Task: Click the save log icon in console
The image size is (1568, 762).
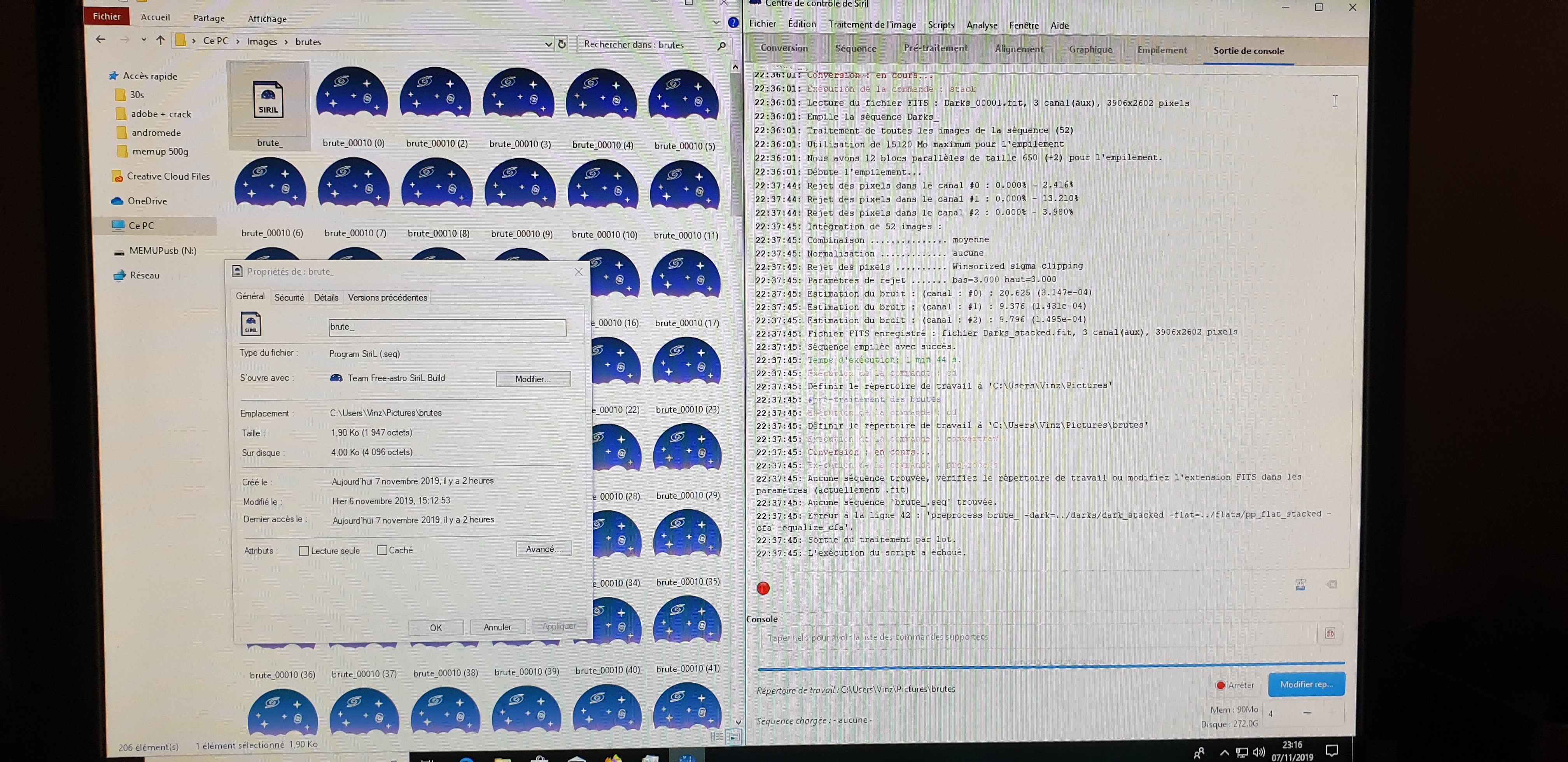Action: point(1300,585)
